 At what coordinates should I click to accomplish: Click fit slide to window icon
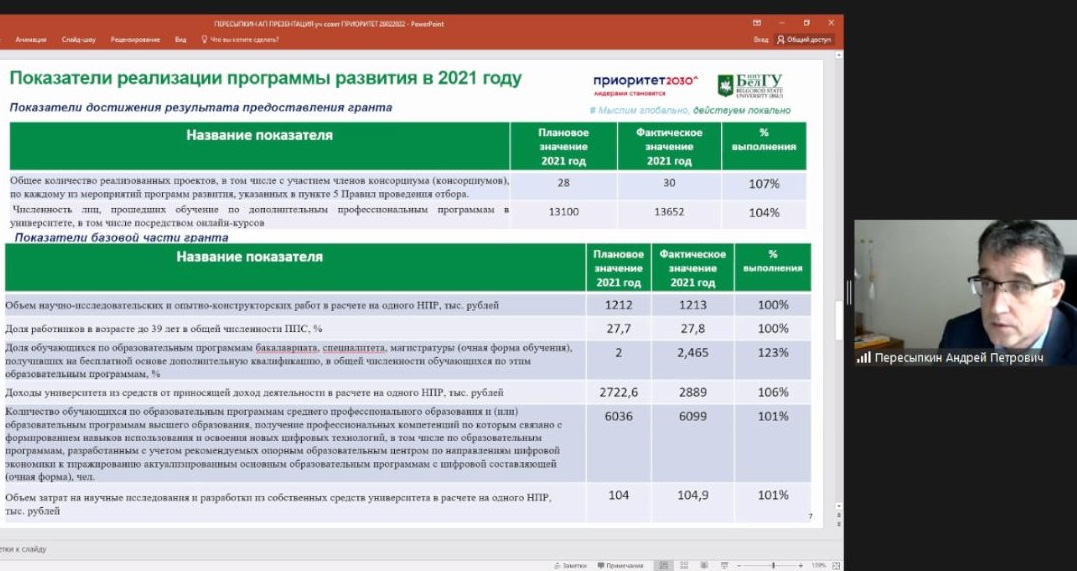[x=836, y=565]
